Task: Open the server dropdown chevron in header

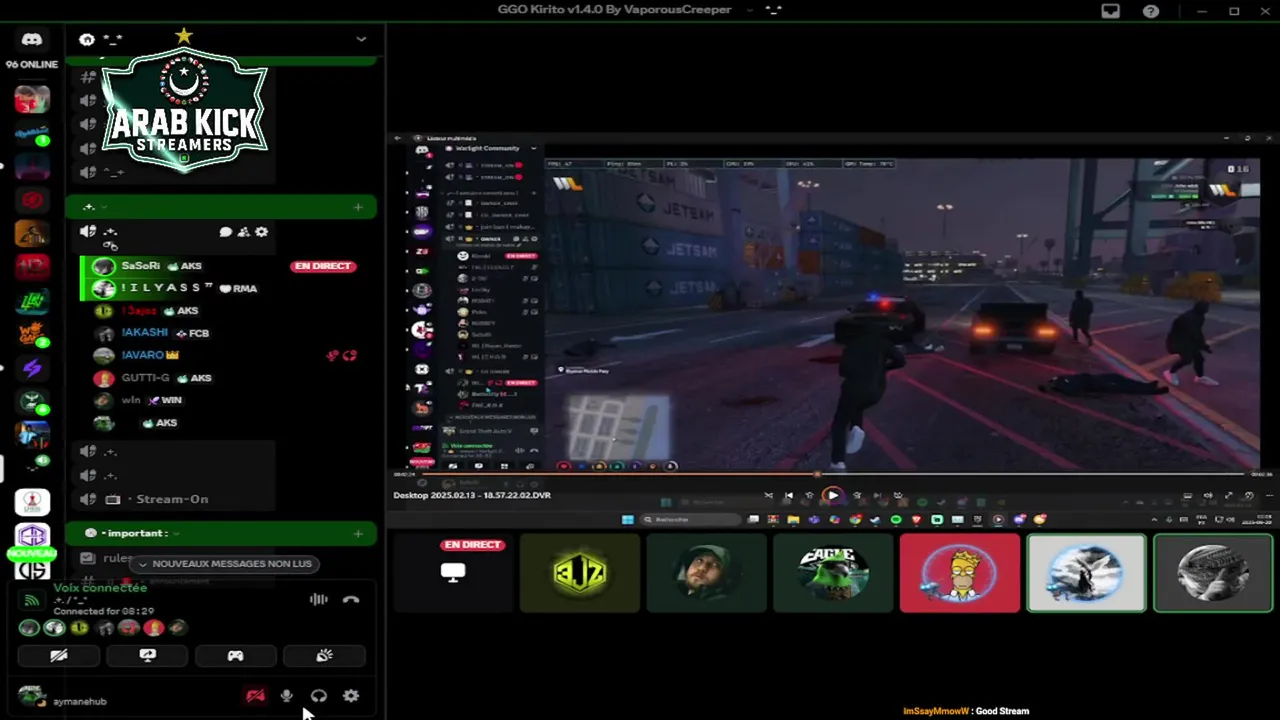Action: click(361, 39)
